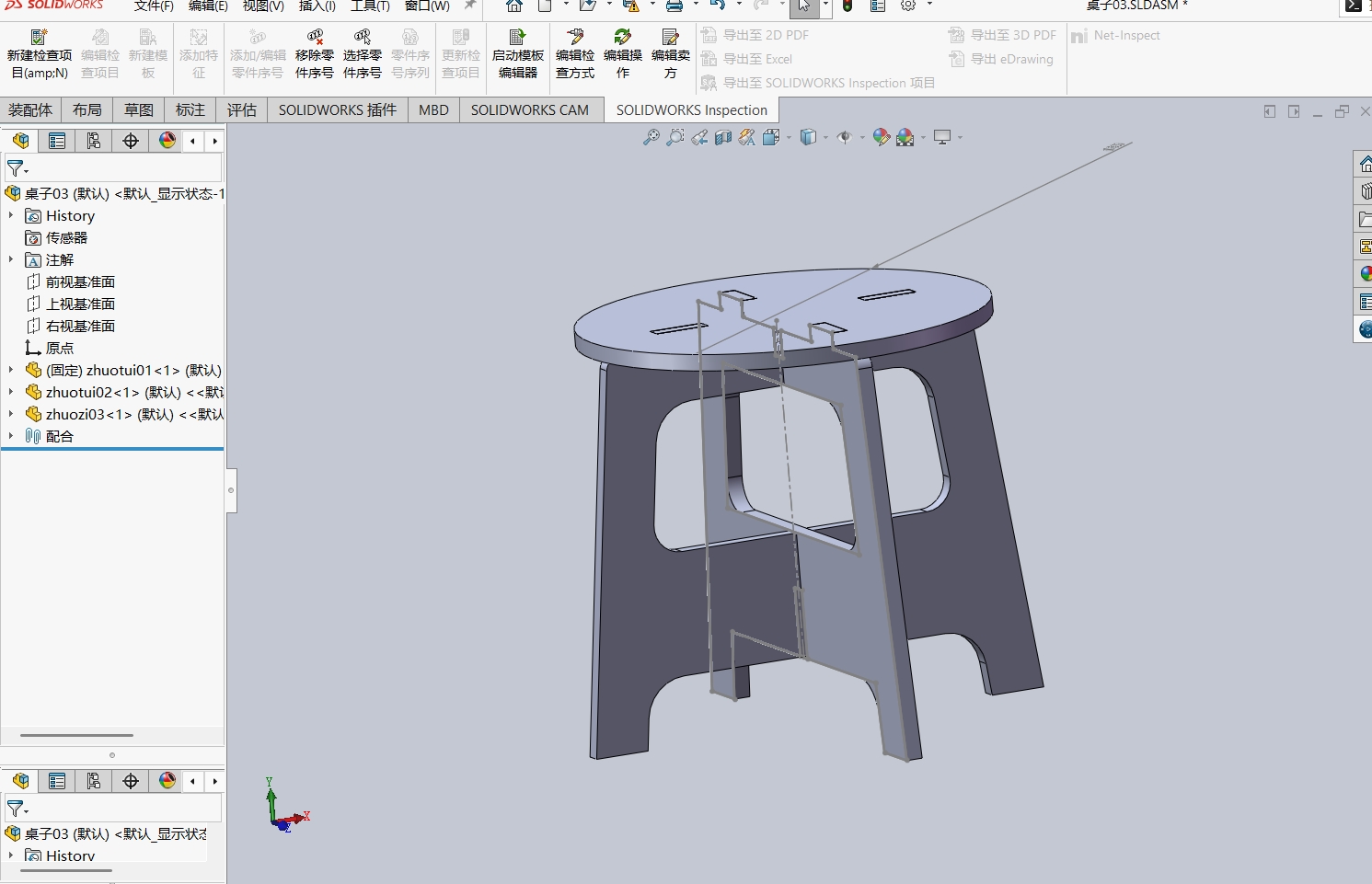Open View Palette icon in task pane
This screenshot has width=1372, height=884.
tap(1366, 247)
